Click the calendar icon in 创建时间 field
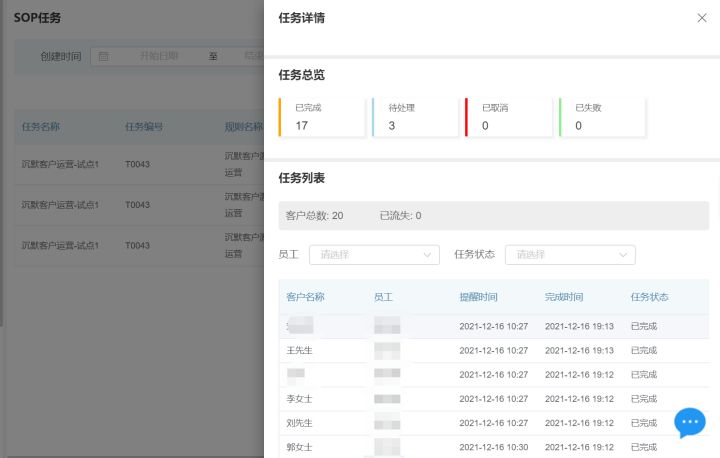 tap(103, 57)
